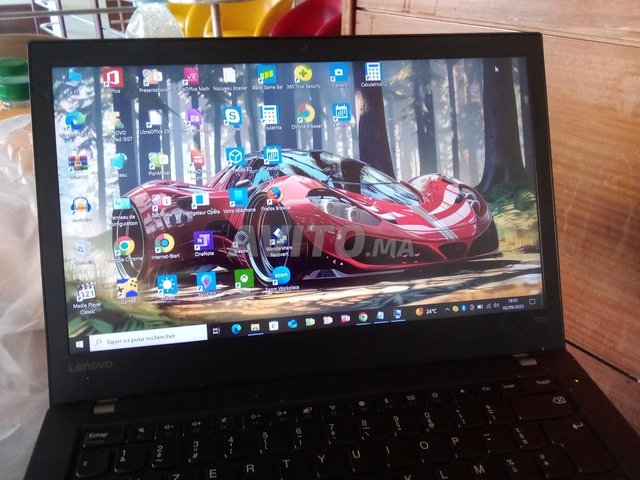Screen dimensions: 640x480
Task: Open the Votre téléphone desktop shortcut
Action: (x=239, y=200)
